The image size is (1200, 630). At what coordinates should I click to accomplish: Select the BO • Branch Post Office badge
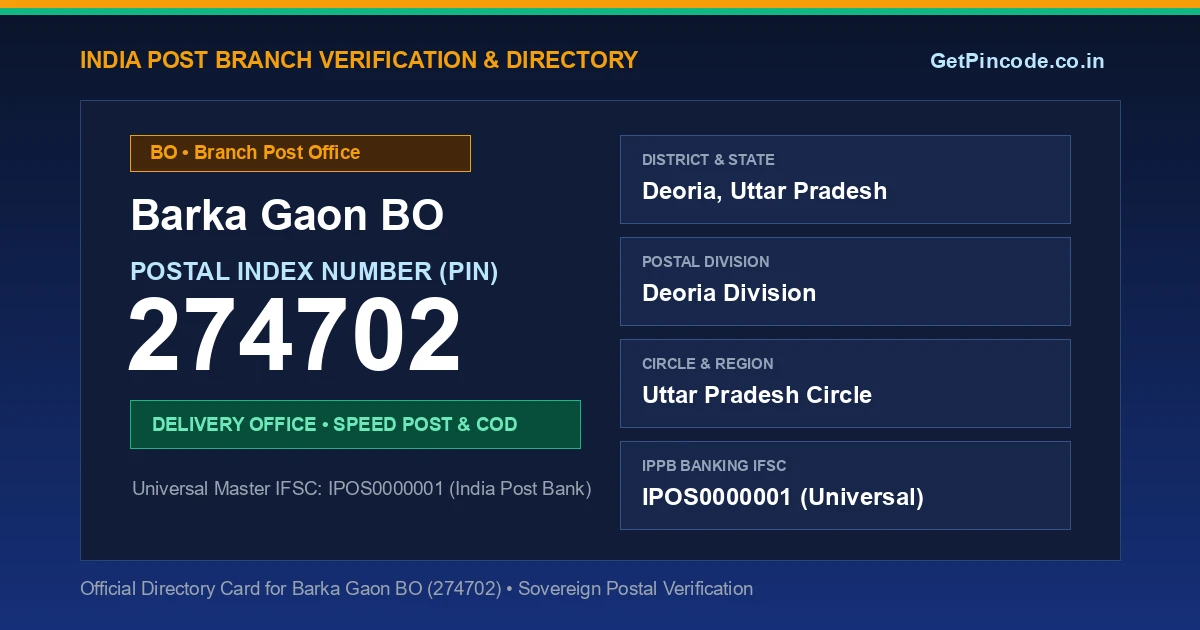point(300,153)
